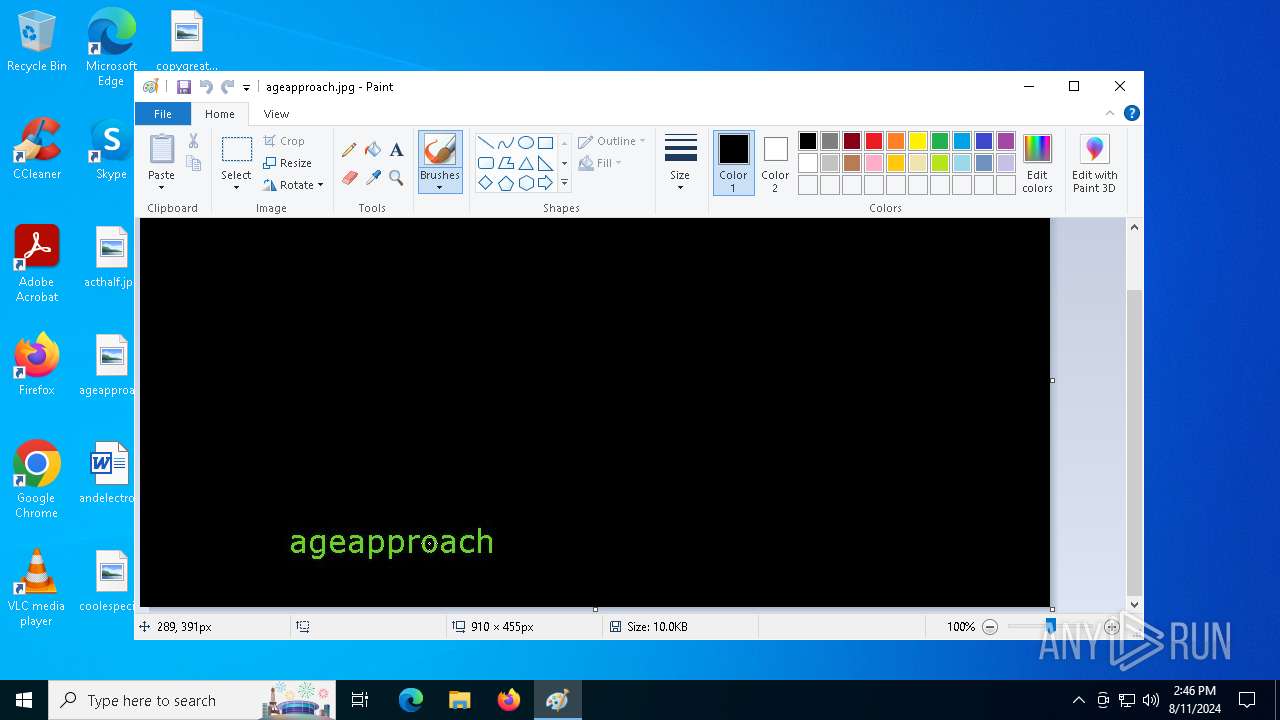Screen dimensions: 1280x720
Task: Choose the Triangle shape
Action: coord(525,163)
